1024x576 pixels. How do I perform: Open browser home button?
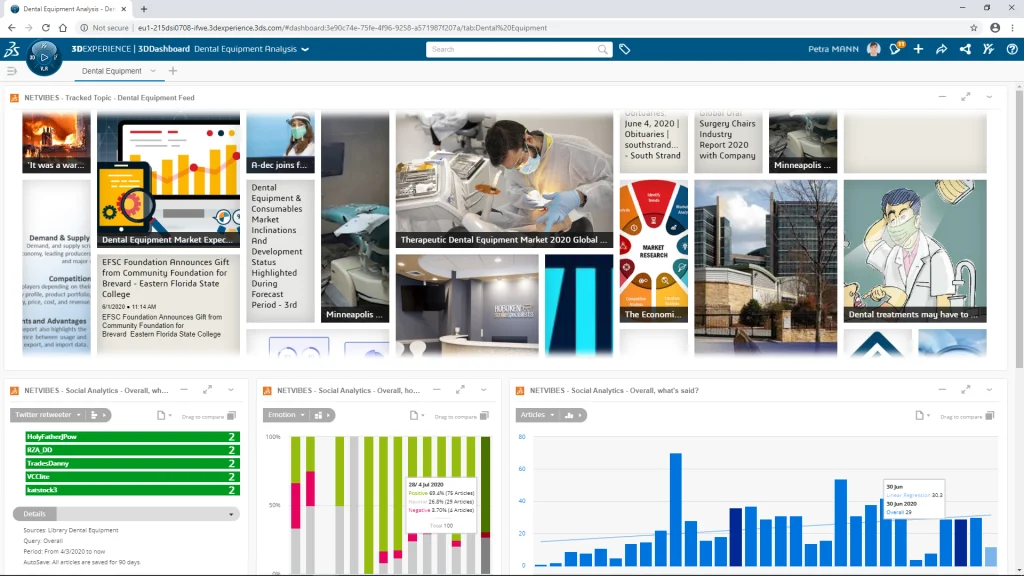63,27
